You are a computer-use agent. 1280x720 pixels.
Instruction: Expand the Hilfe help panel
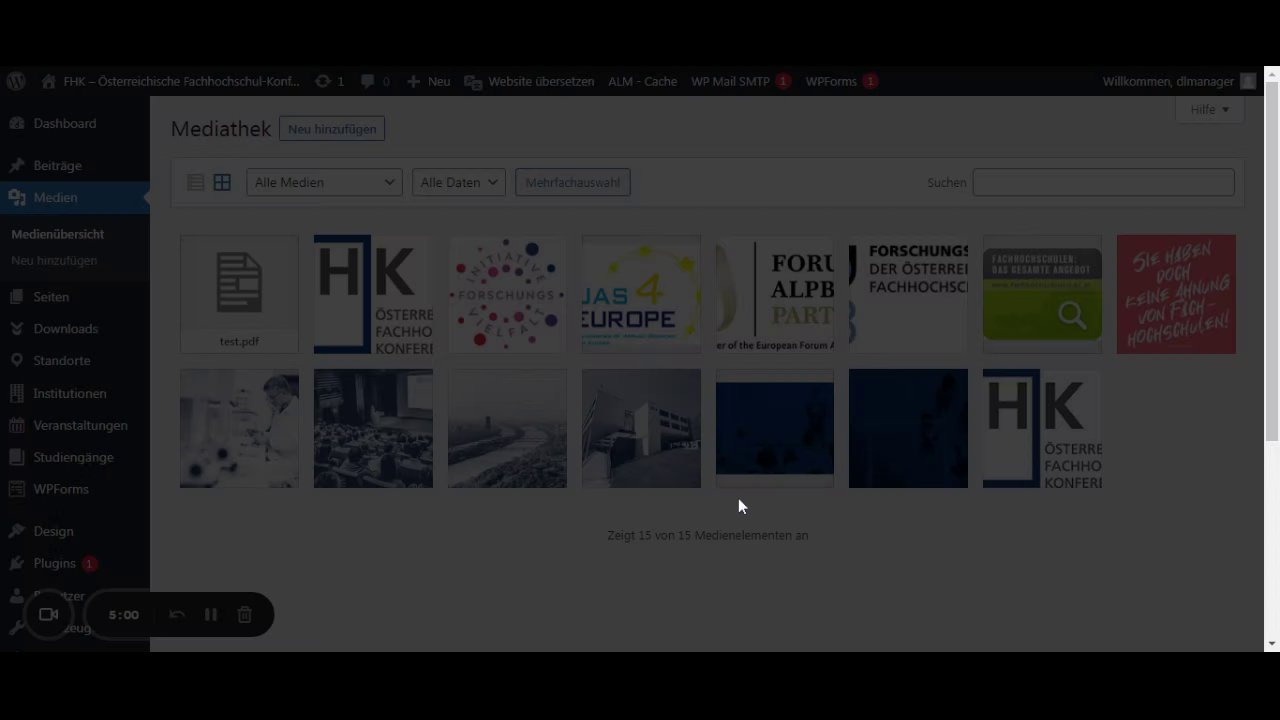(x=1210, y=109)
